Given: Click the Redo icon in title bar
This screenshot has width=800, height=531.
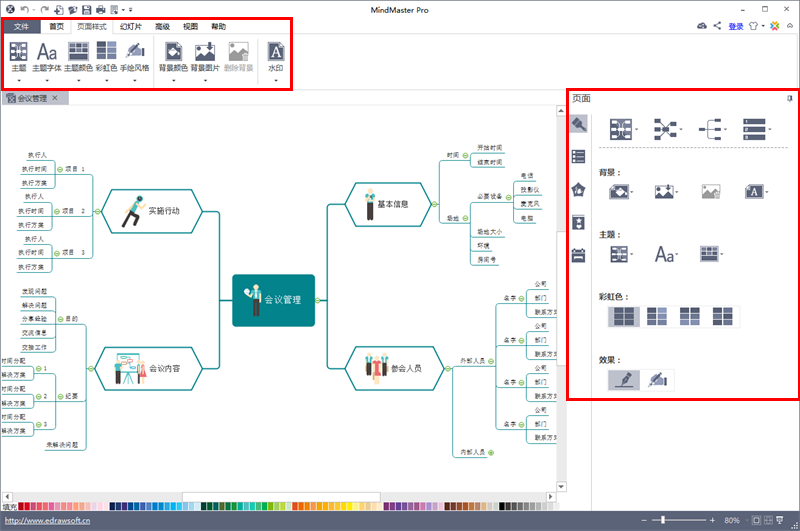Looking at the screenshot, I should point(44,9).
